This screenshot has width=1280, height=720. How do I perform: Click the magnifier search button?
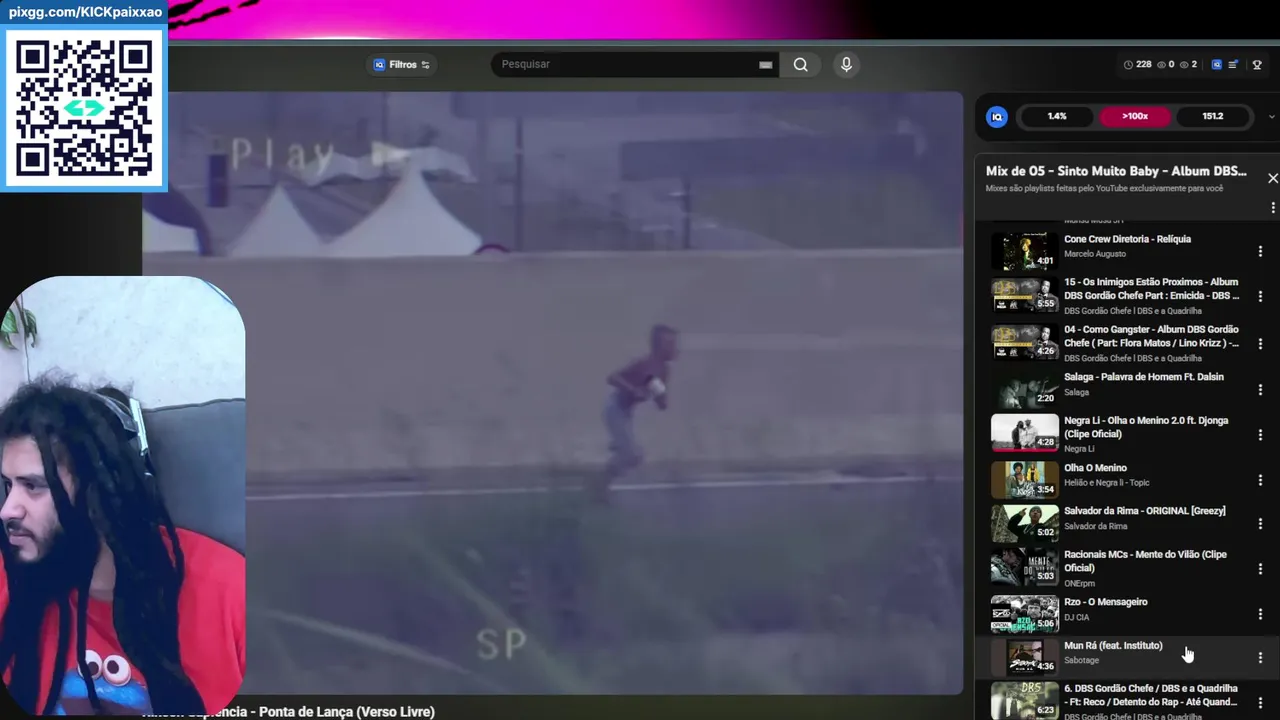coord(801,65)
